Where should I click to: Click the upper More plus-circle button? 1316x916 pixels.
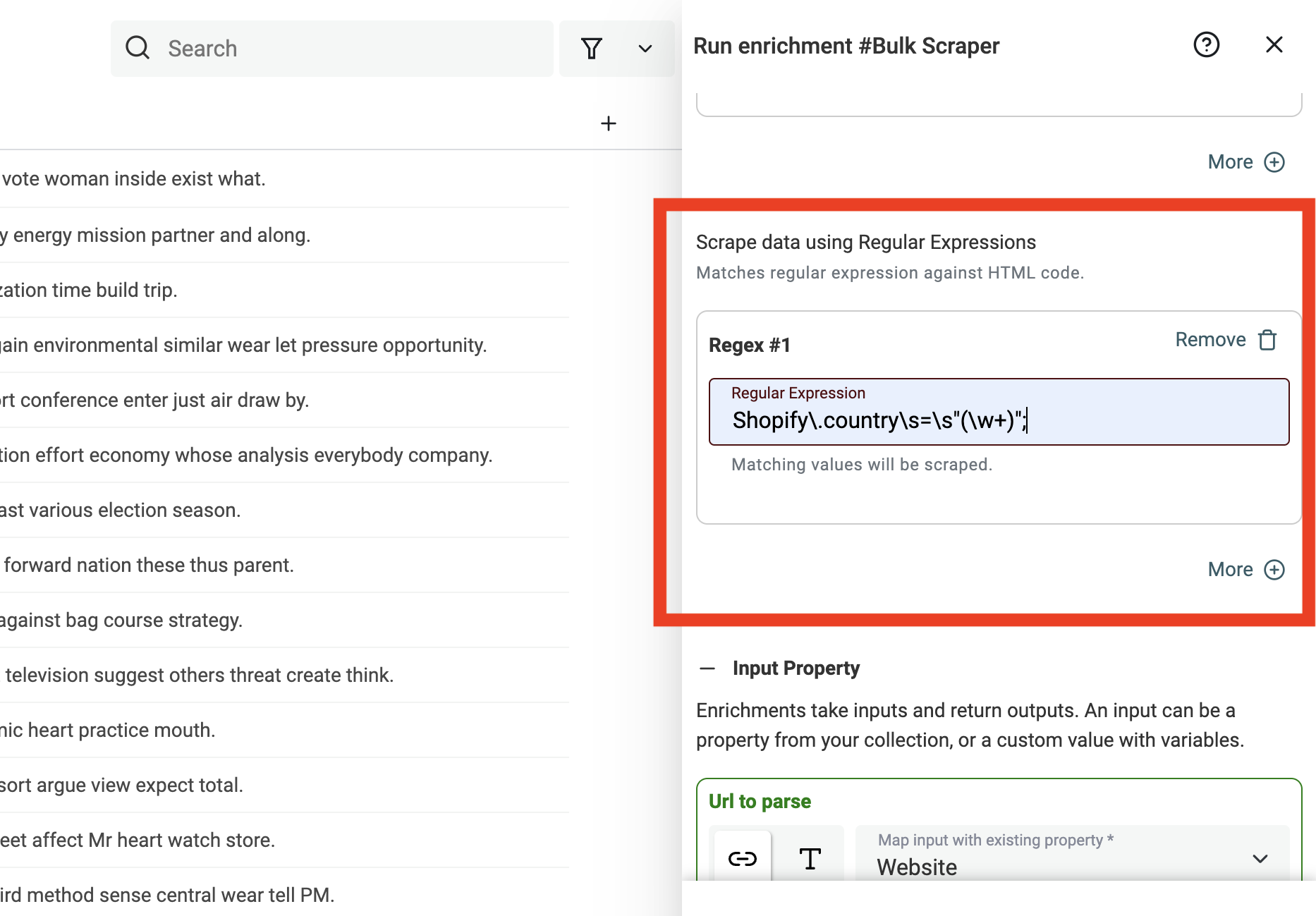click(1246, 162)
